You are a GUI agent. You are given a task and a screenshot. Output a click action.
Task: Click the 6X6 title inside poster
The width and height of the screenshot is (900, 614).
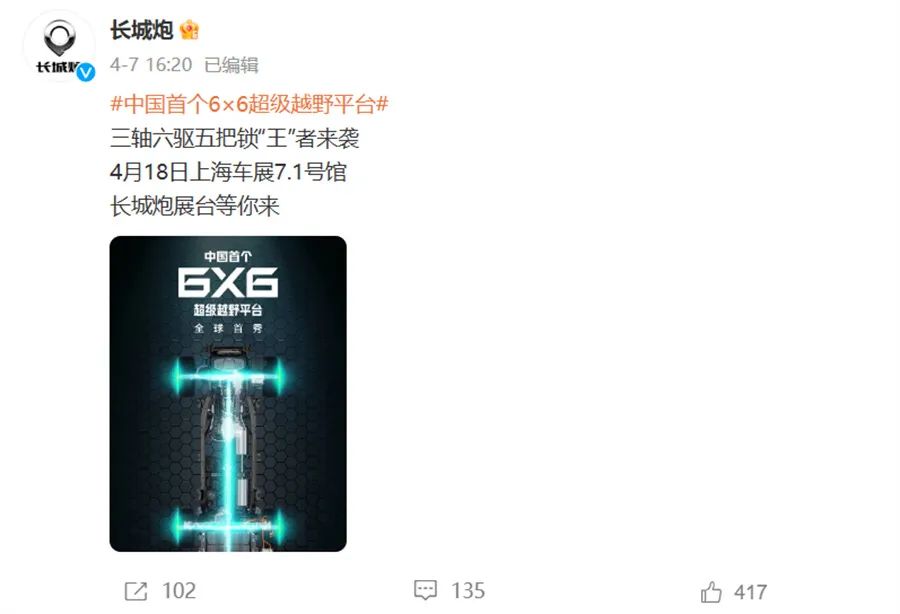(x=228, y=282)
